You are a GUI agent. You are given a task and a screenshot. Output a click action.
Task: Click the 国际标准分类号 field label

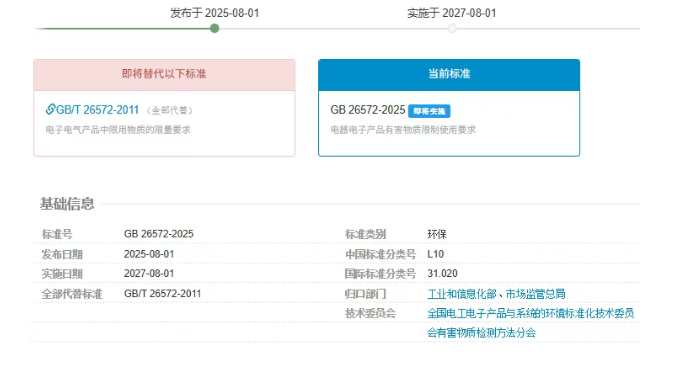click(380, 274)
